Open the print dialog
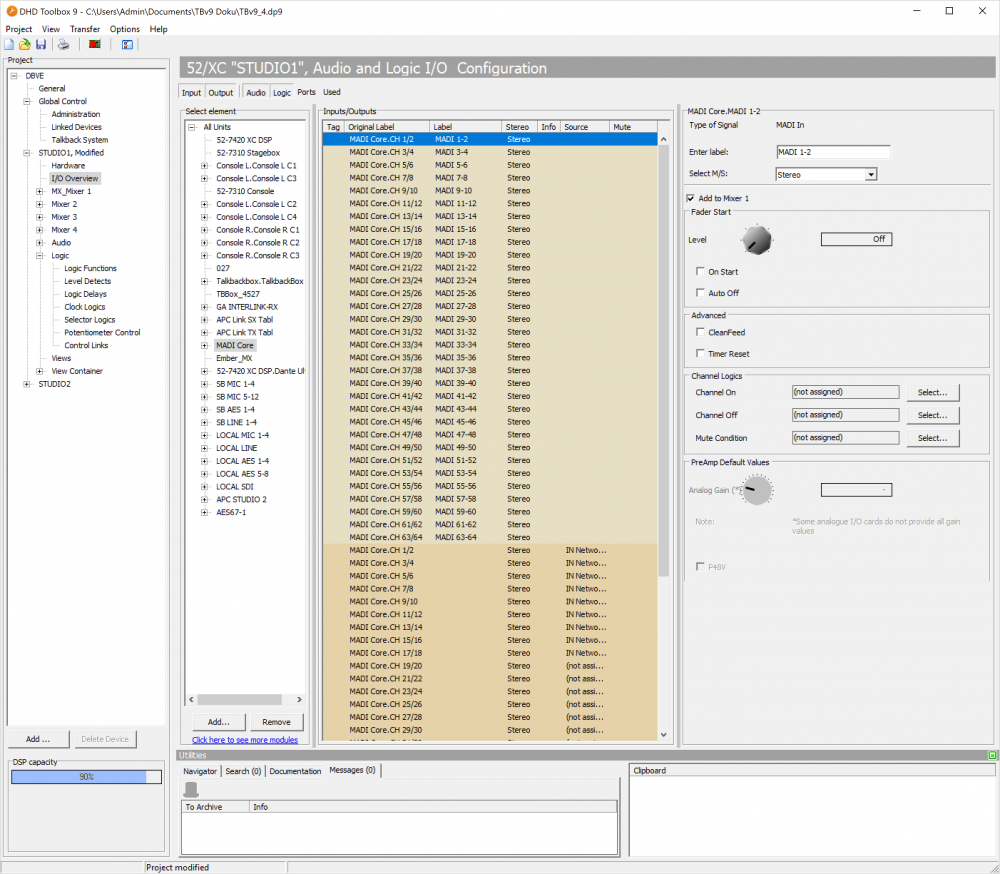Viewport: 1000px width, 874px height. tap(63, 44)
